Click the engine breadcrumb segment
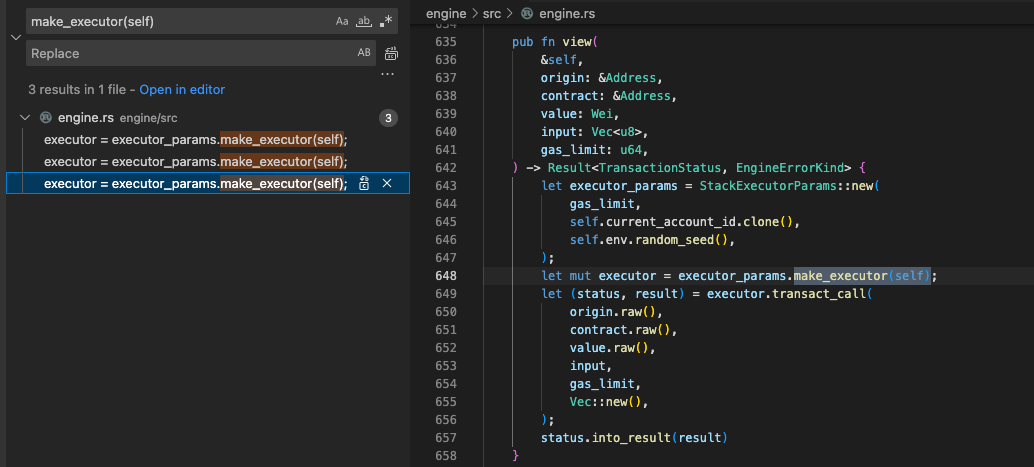 [446, 14]
